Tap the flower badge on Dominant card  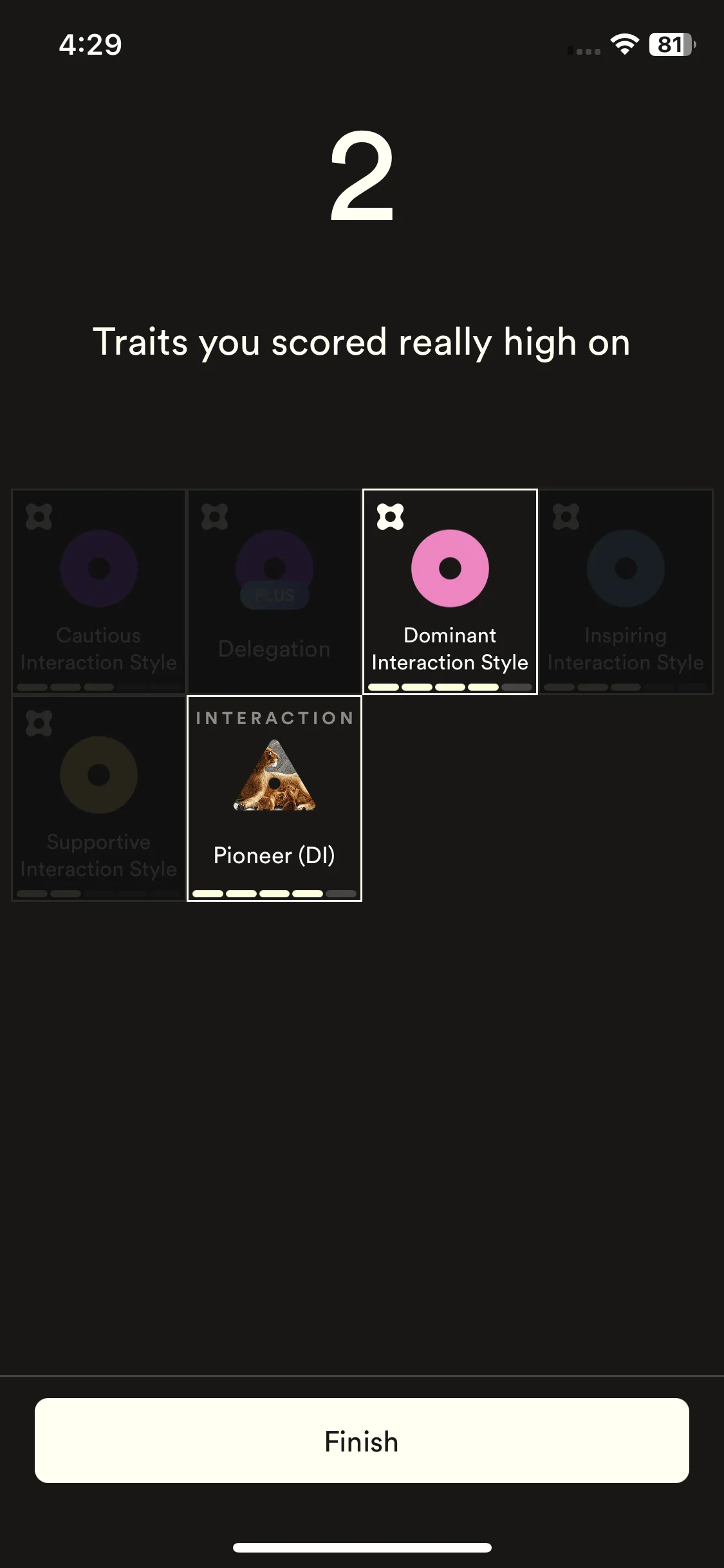(x=391, y=517)
